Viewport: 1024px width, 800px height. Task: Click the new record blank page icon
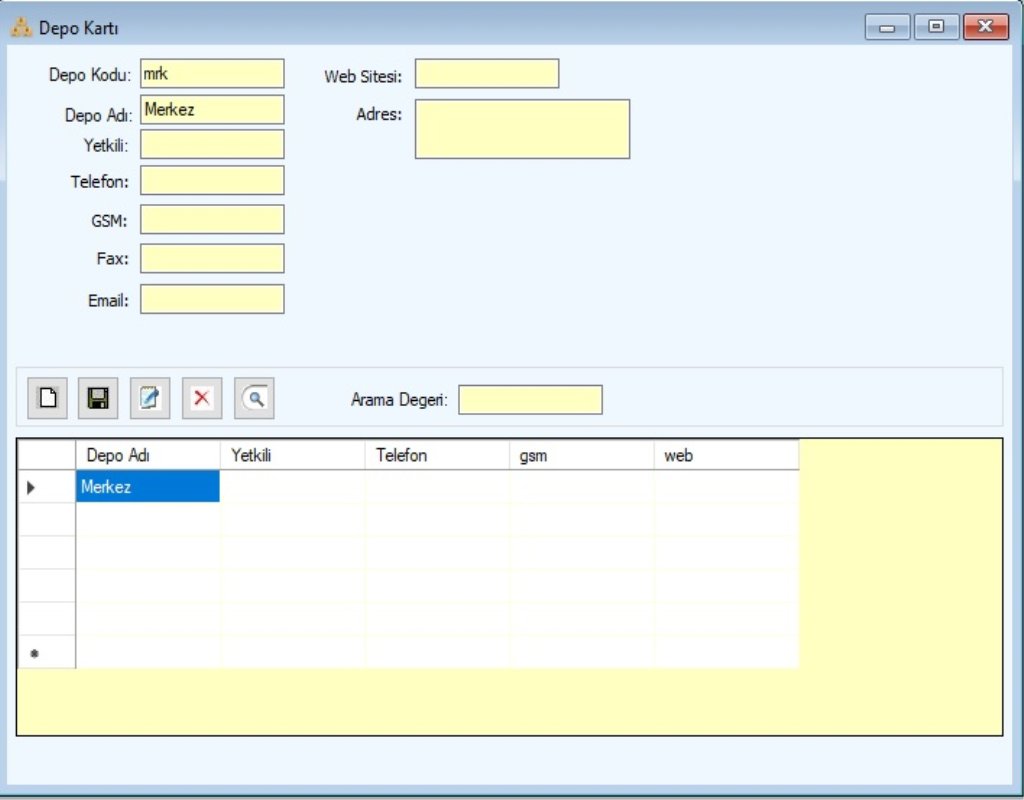pos(47,398)
